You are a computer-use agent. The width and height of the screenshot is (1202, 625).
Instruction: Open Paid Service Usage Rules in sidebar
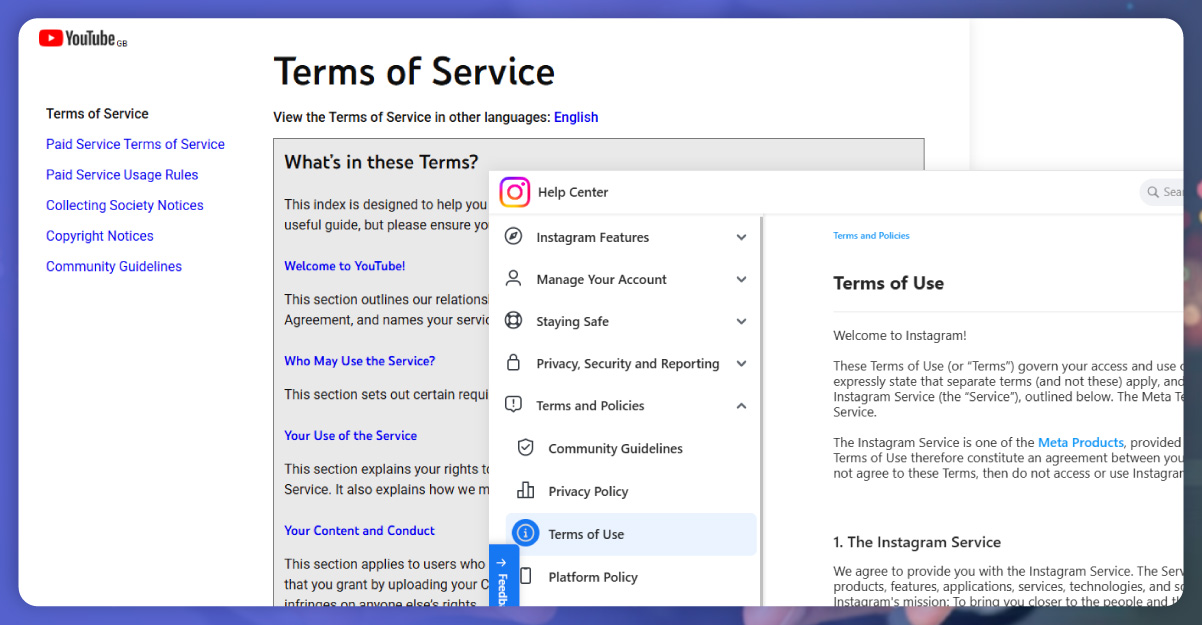122,175
